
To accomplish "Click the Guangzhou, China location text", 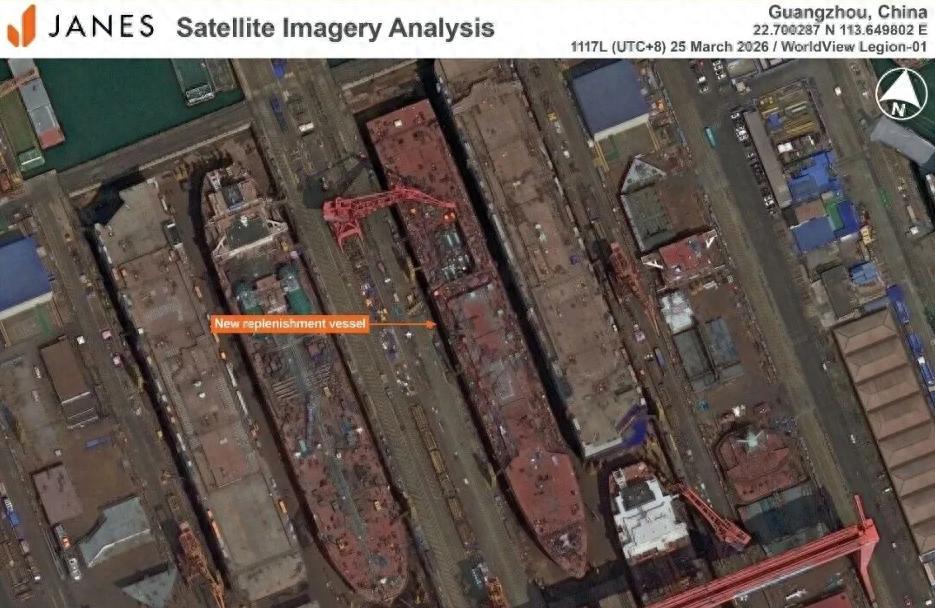I will click(x=847, y=12).
